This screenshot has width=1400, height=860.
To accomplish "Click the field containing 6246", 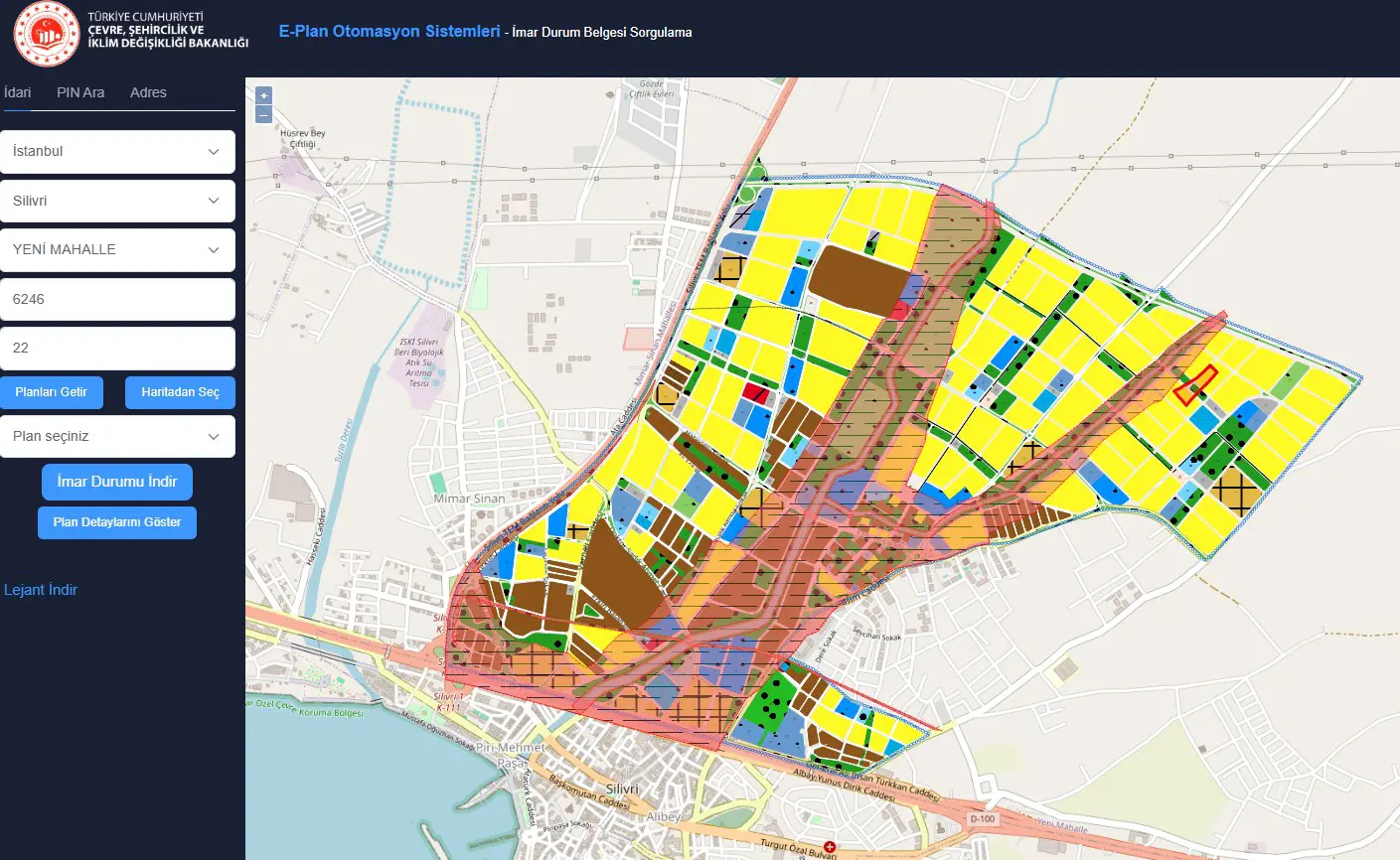I will [117, 299].
